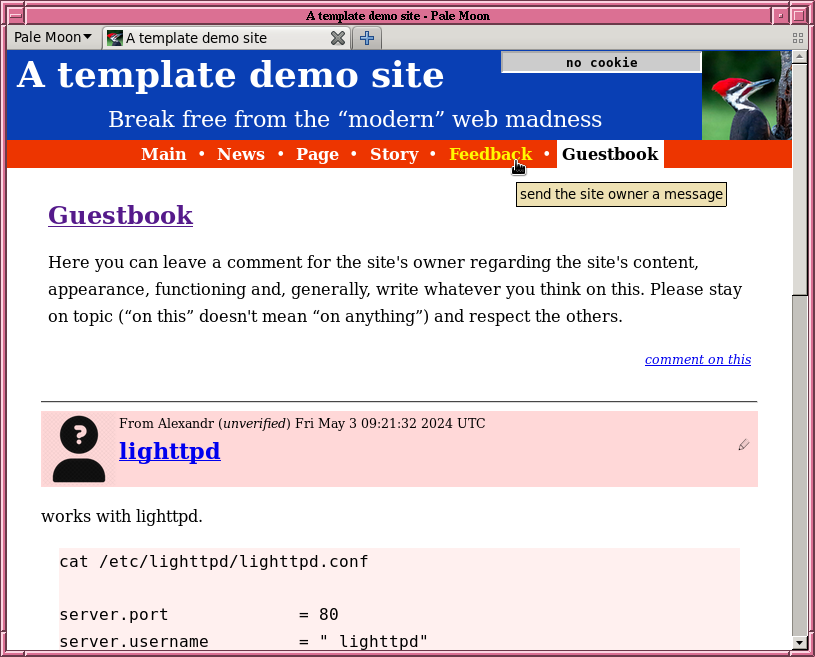Click the scrollbar down arrow

[x=799, y=642]
